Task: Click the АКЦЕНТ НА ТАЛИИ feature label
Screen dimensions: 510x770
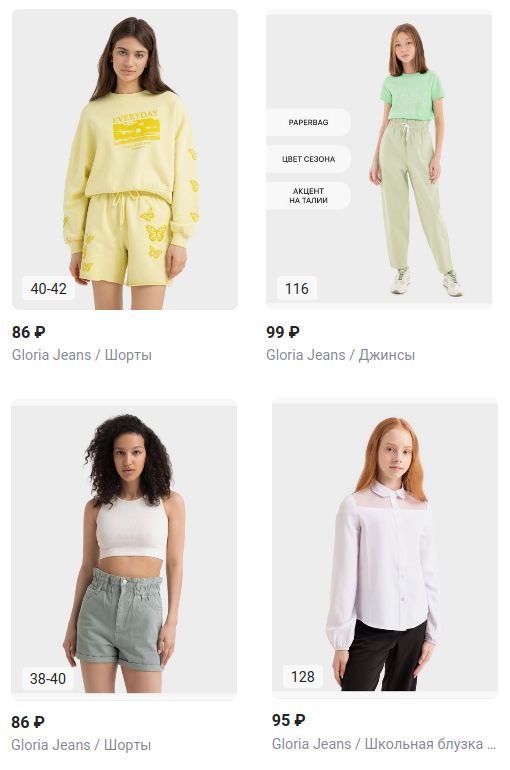Action: point(308,195)
